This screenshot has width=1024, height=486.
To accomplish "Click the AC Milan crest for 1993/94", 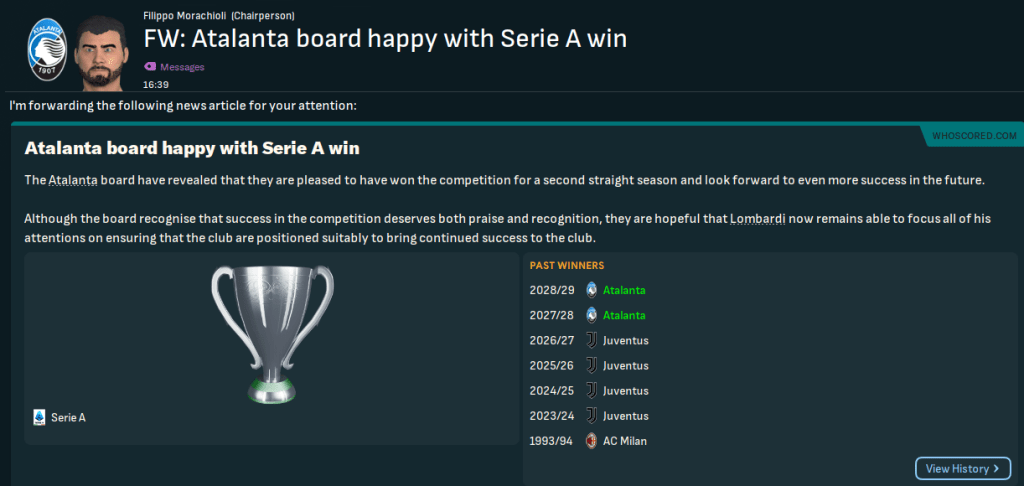I will tap(591, 440).
